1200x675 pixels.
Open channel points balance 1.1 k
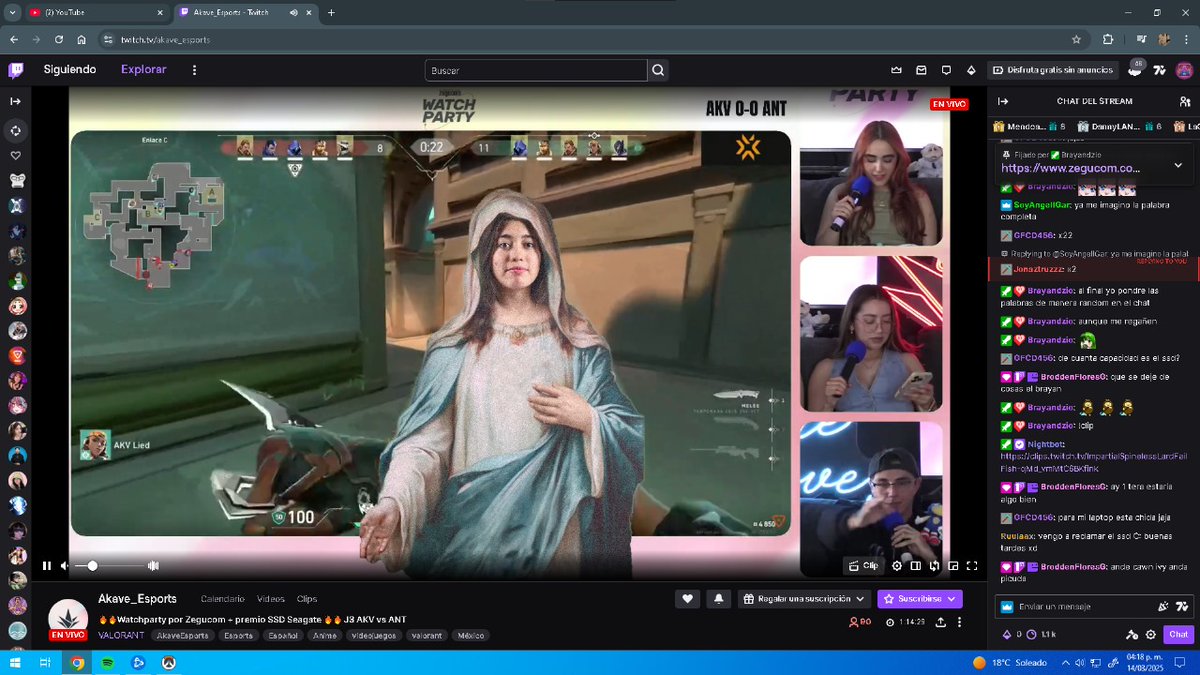(1042, 634)
